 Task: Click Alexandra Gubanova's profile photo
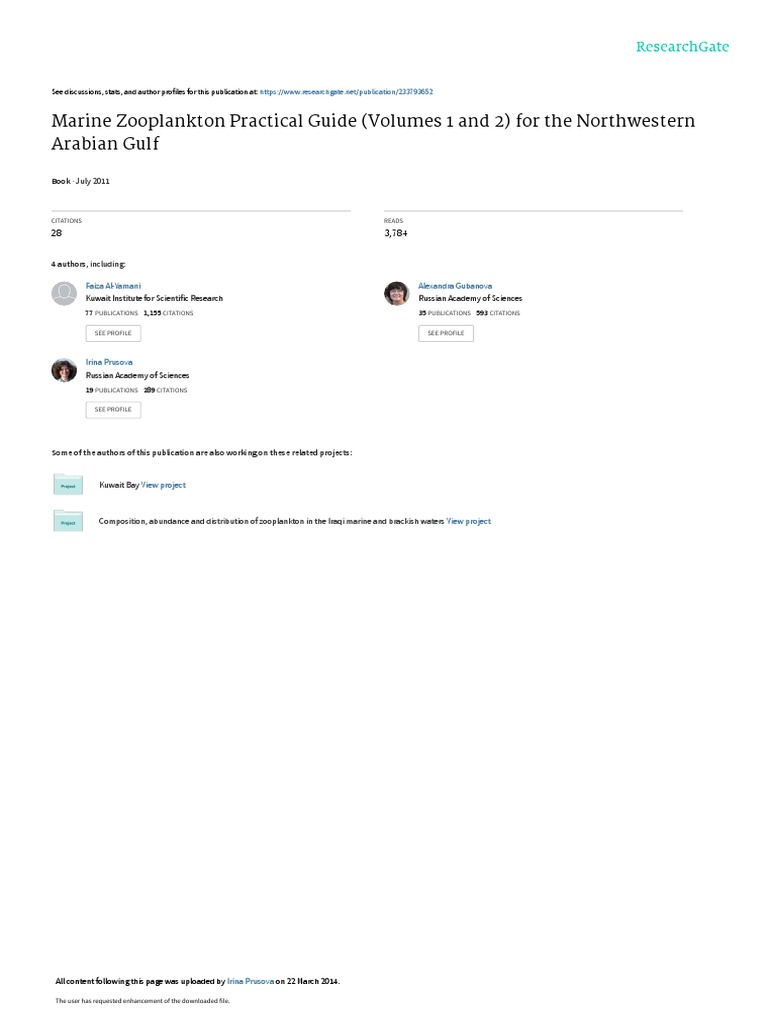point(397,293)
